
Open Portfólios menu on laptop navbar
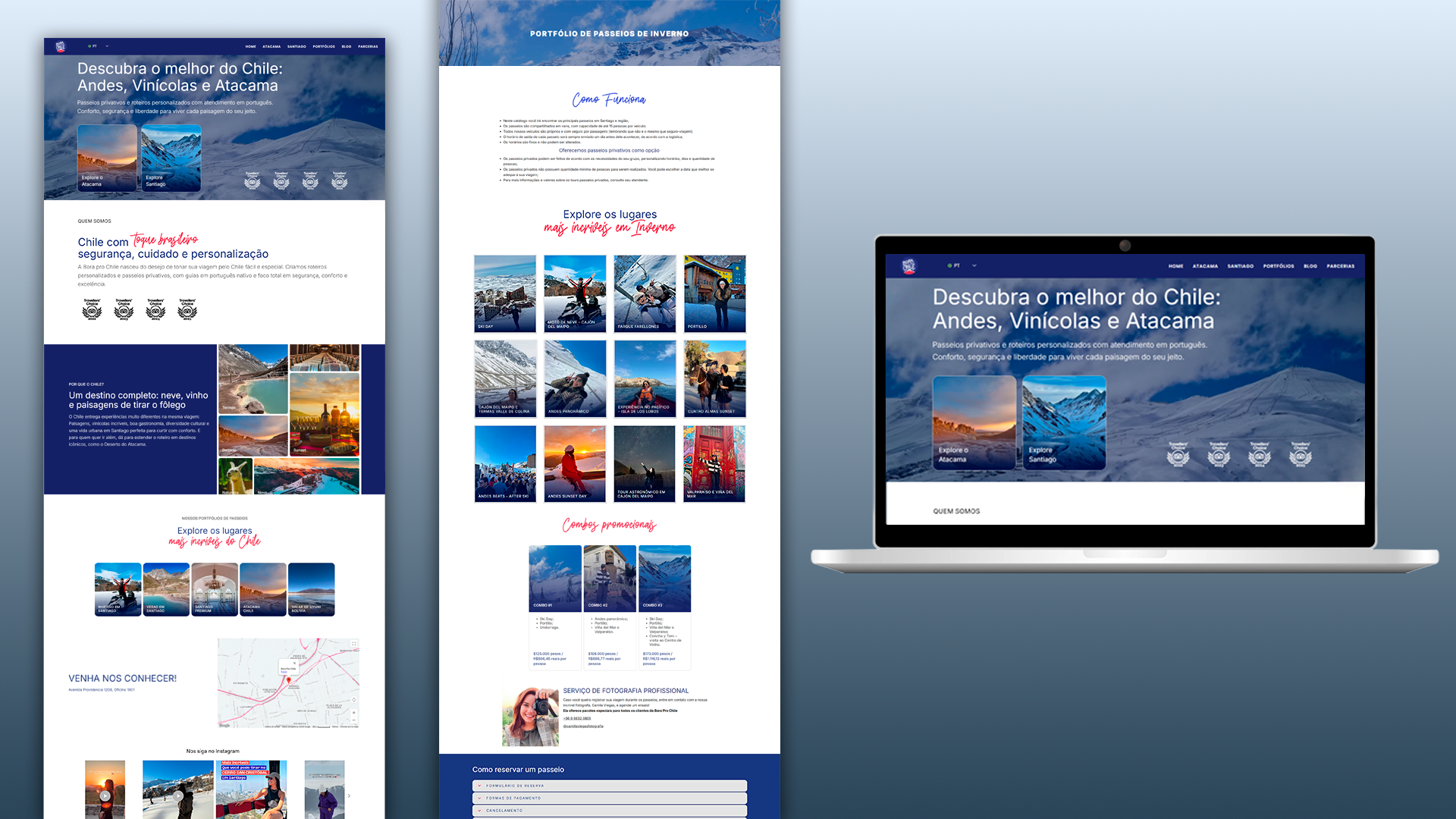1279,266
